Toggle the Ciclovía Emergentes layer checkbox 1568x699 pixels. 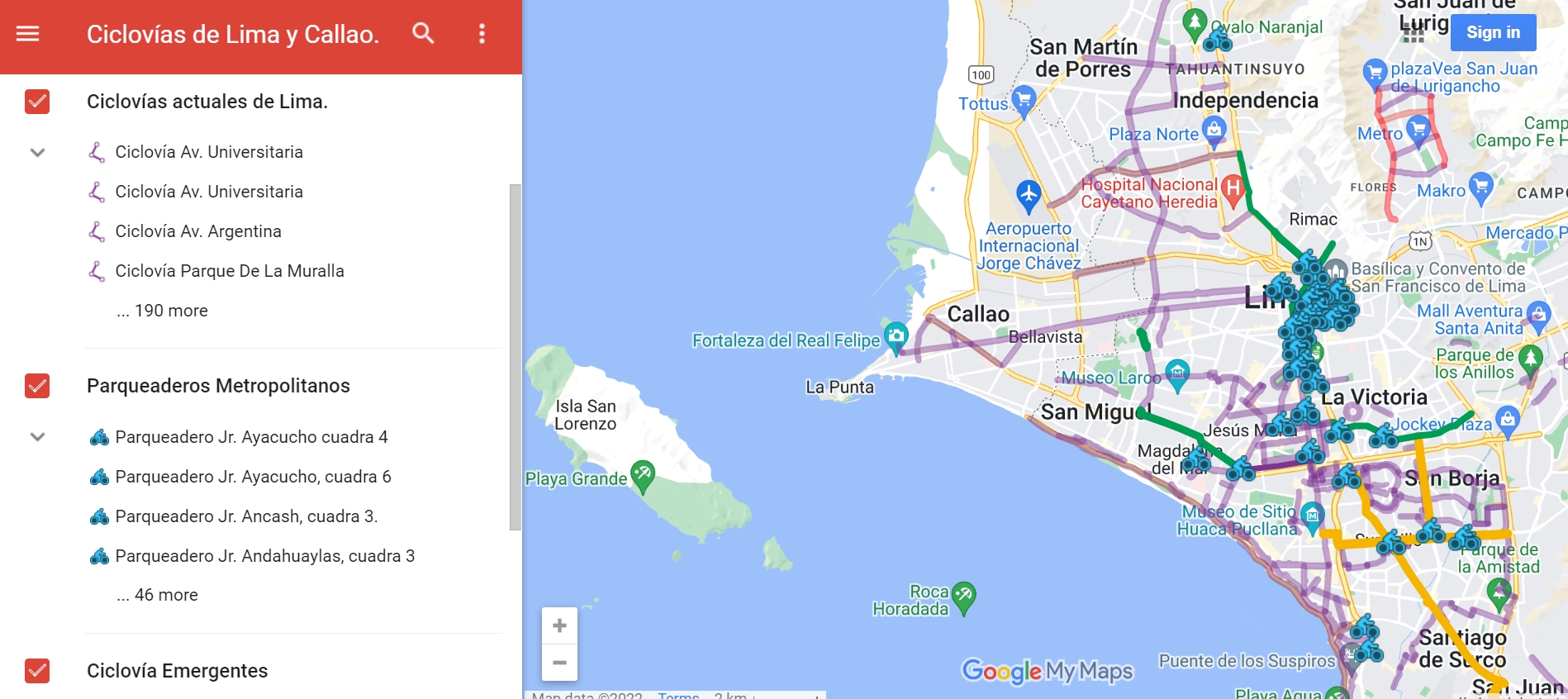click(37, 671)
